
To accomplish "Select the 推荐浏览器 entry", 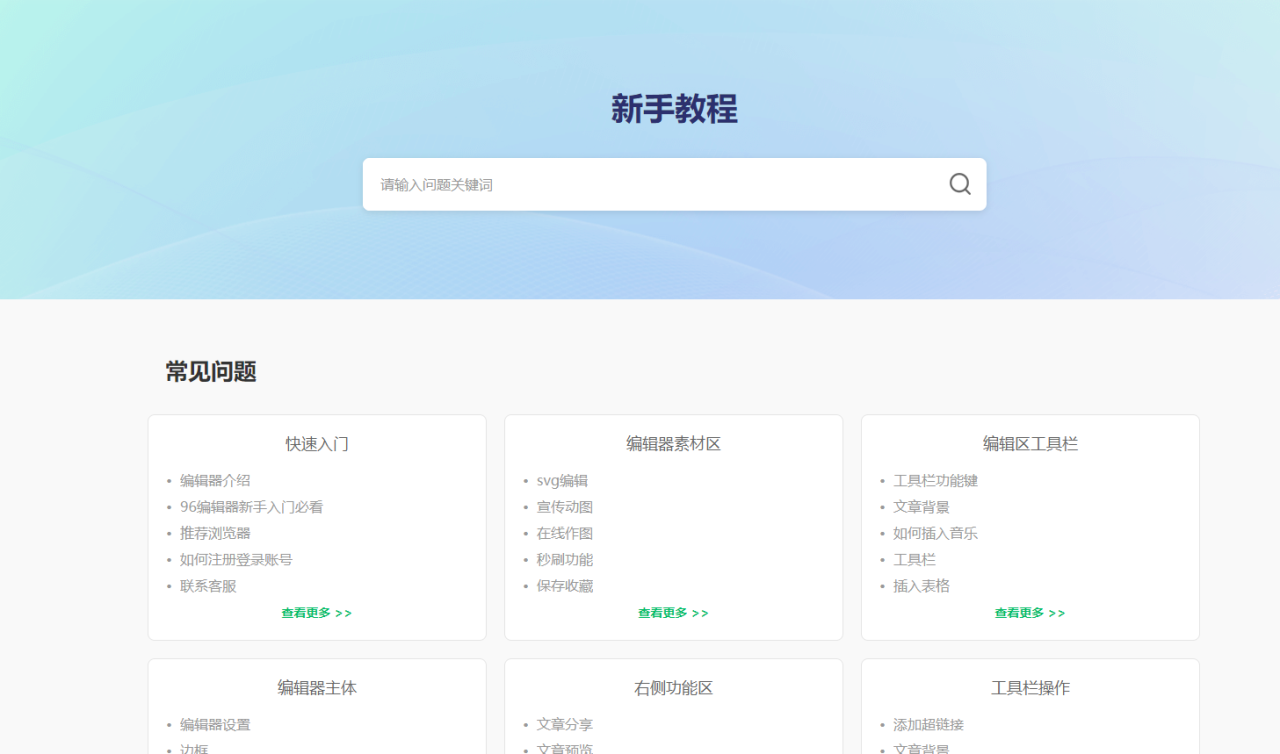I will (215, 533).
